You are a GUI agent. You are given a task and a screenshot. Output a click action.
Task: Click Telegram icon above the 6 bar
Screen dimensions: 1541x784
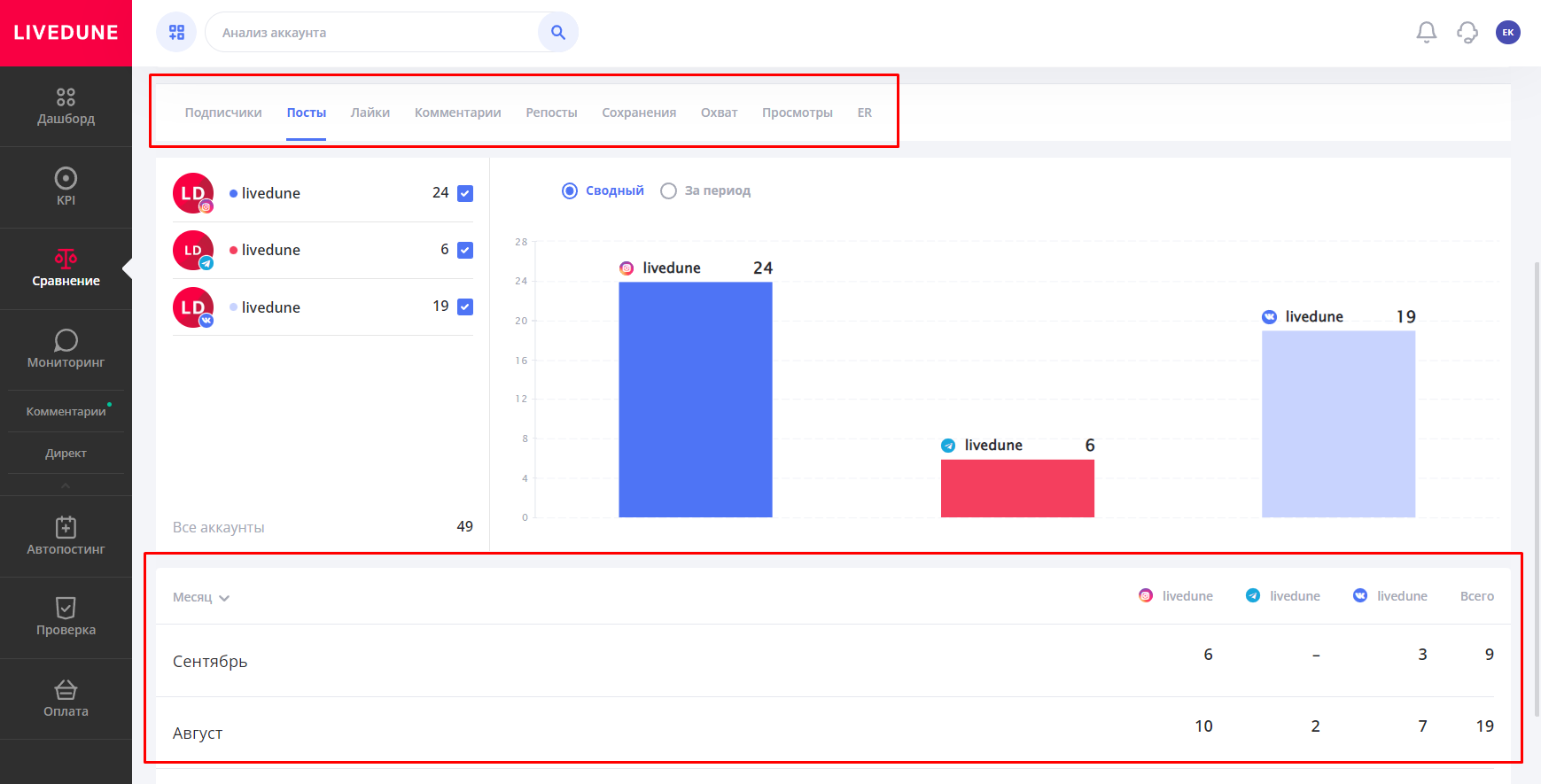pos(948,446)
